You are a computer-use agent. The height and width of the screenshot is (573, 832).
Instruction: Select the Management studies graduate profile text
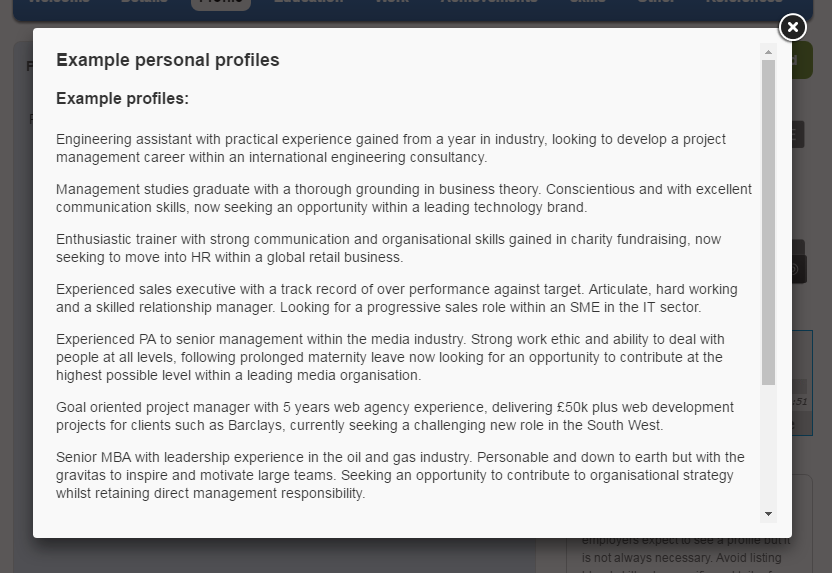coord(404,198)
